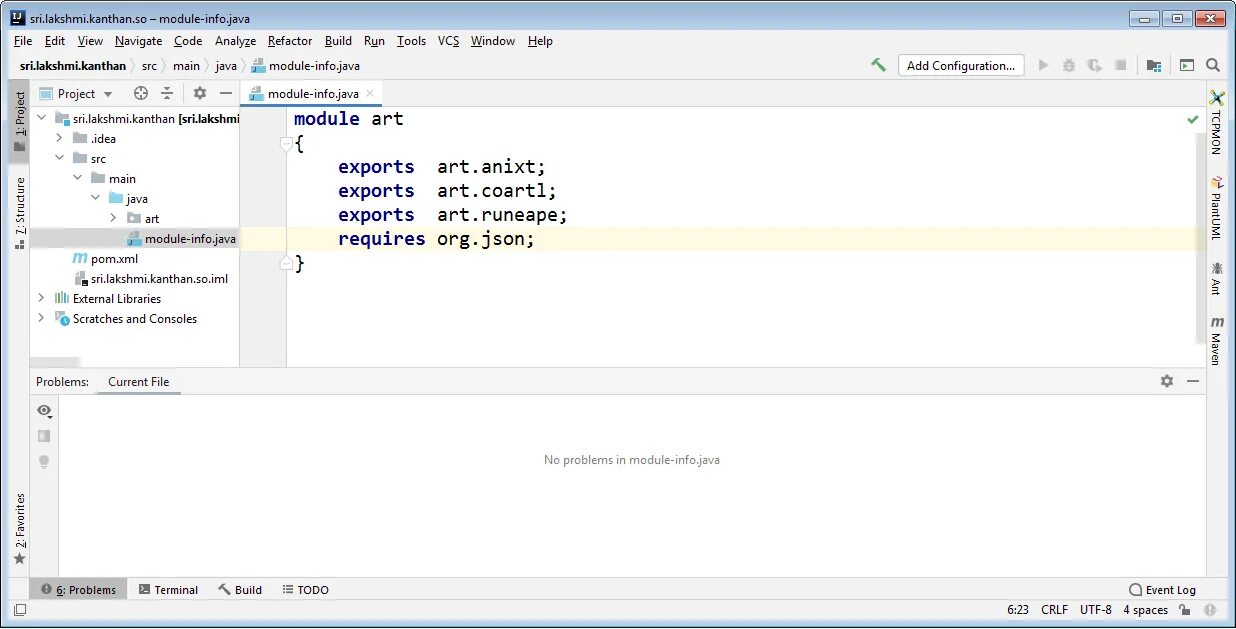Close the module-info.java tab
The height and width of the screenshot is (629, 1236).
[372, 93]
